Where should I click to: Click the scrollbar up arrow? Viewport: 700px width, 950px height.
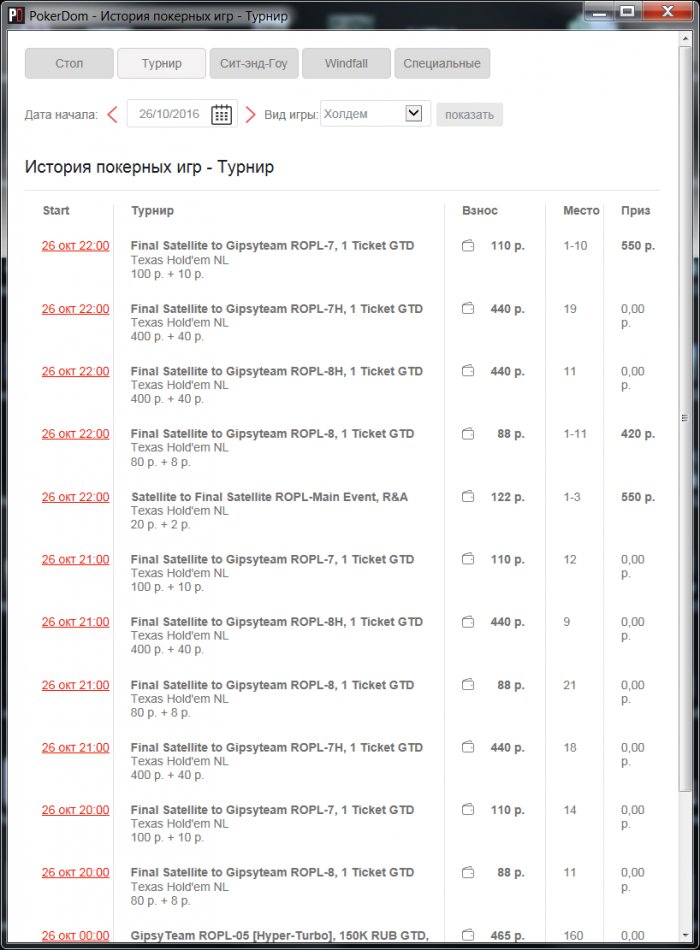click(685, 39)
